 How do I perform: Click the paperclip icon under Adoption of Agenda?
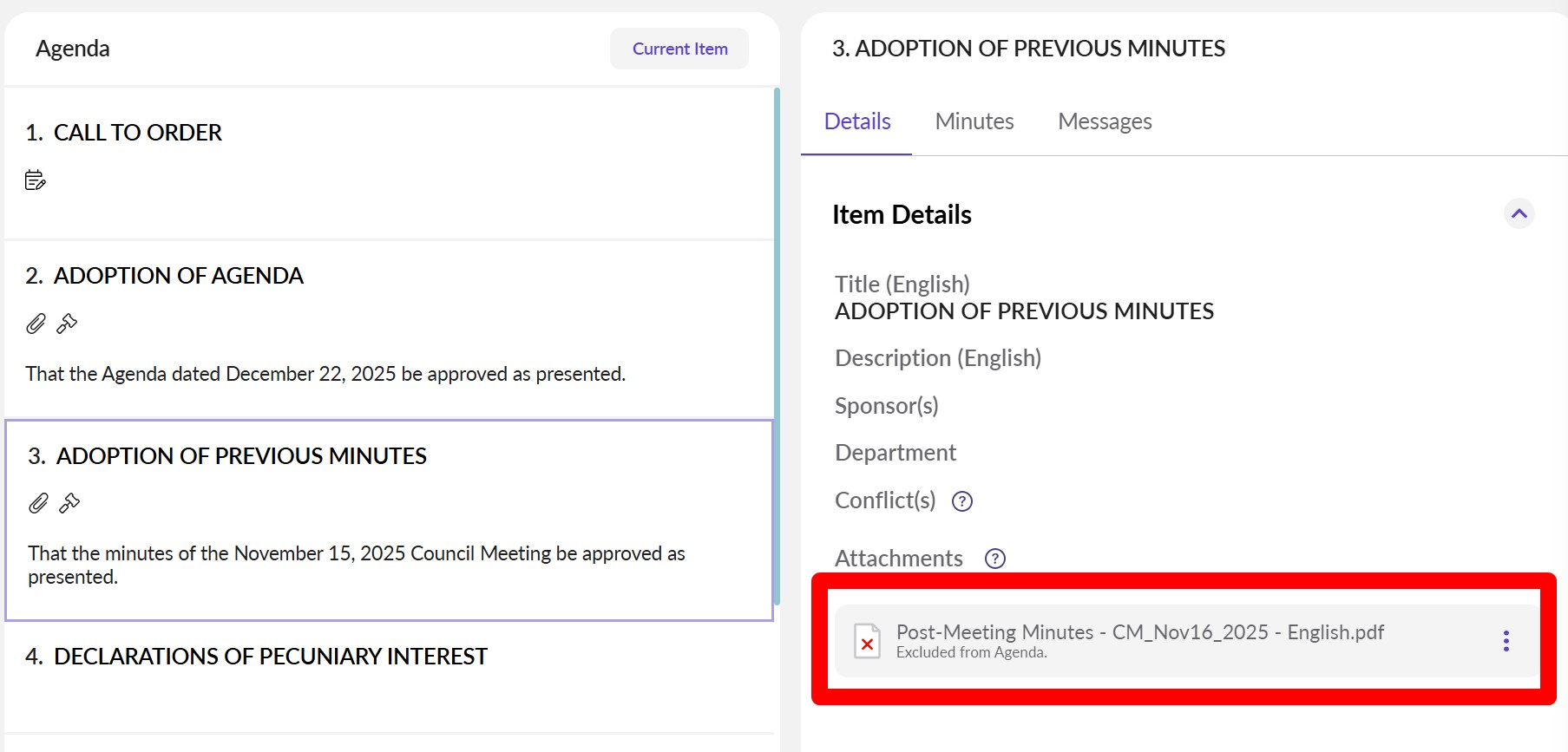pos(36,324)
